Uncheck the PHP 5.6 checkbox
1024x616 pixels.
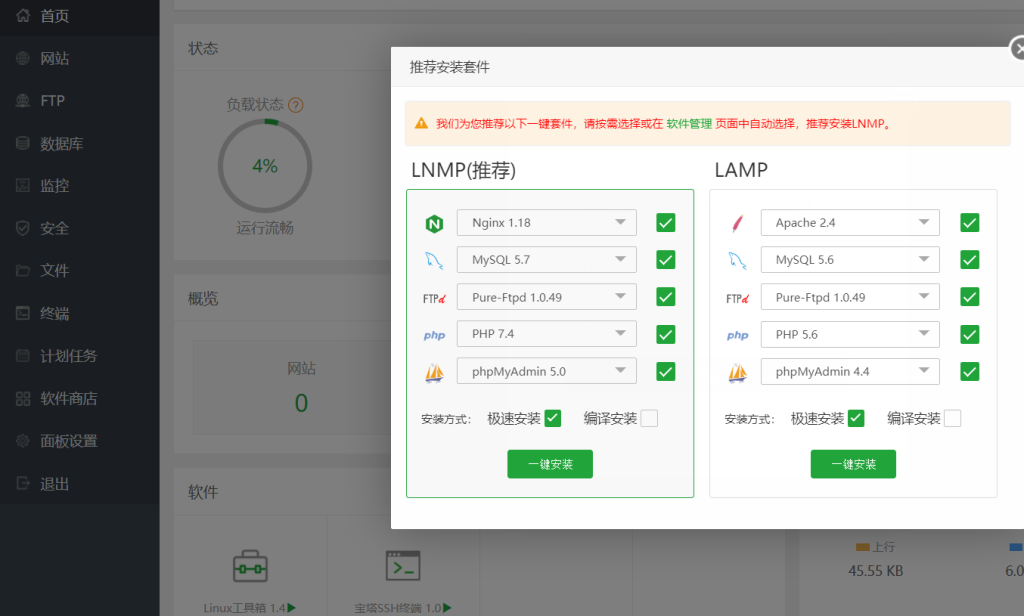970,334
